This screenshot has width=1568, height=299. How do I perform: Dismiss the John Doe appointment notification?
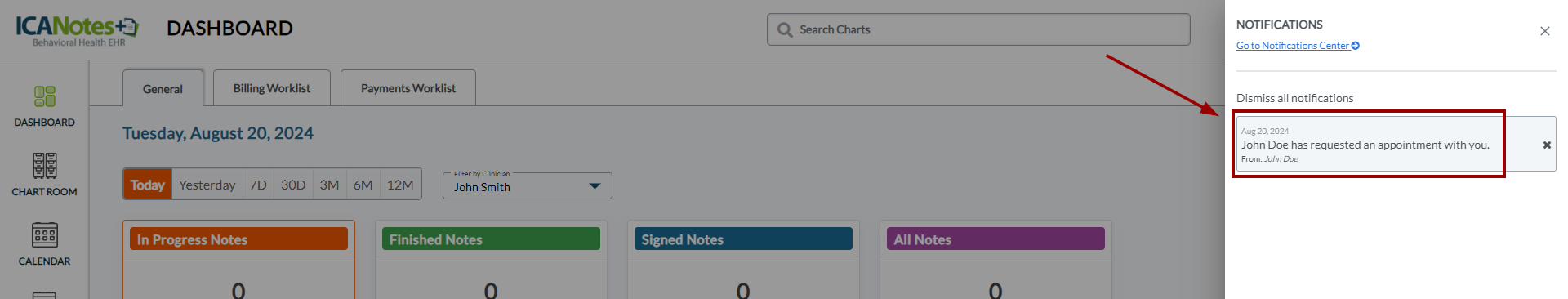point(1546,145)
